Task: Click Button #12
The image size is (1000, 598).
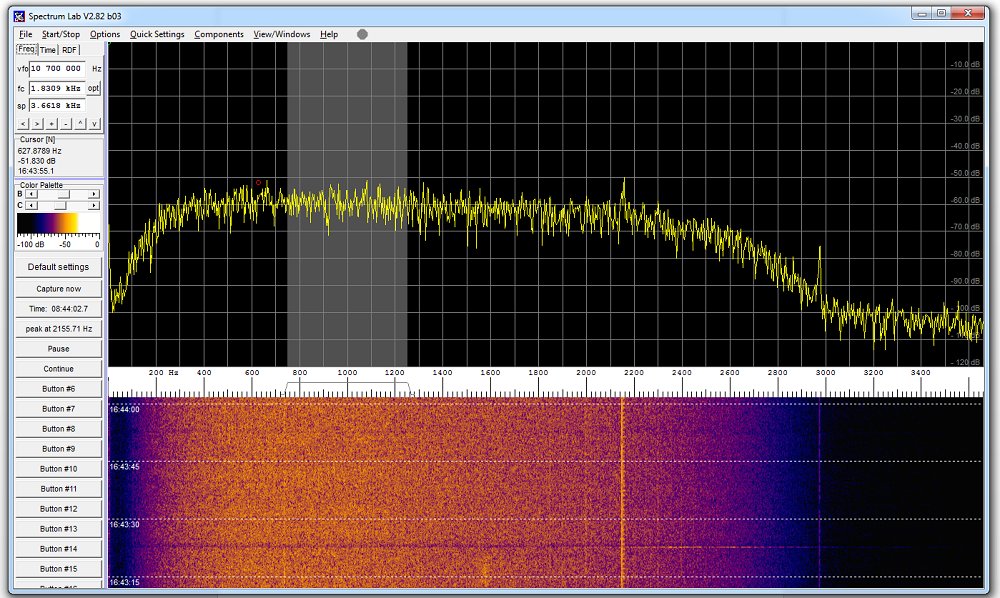Action: 59,509
